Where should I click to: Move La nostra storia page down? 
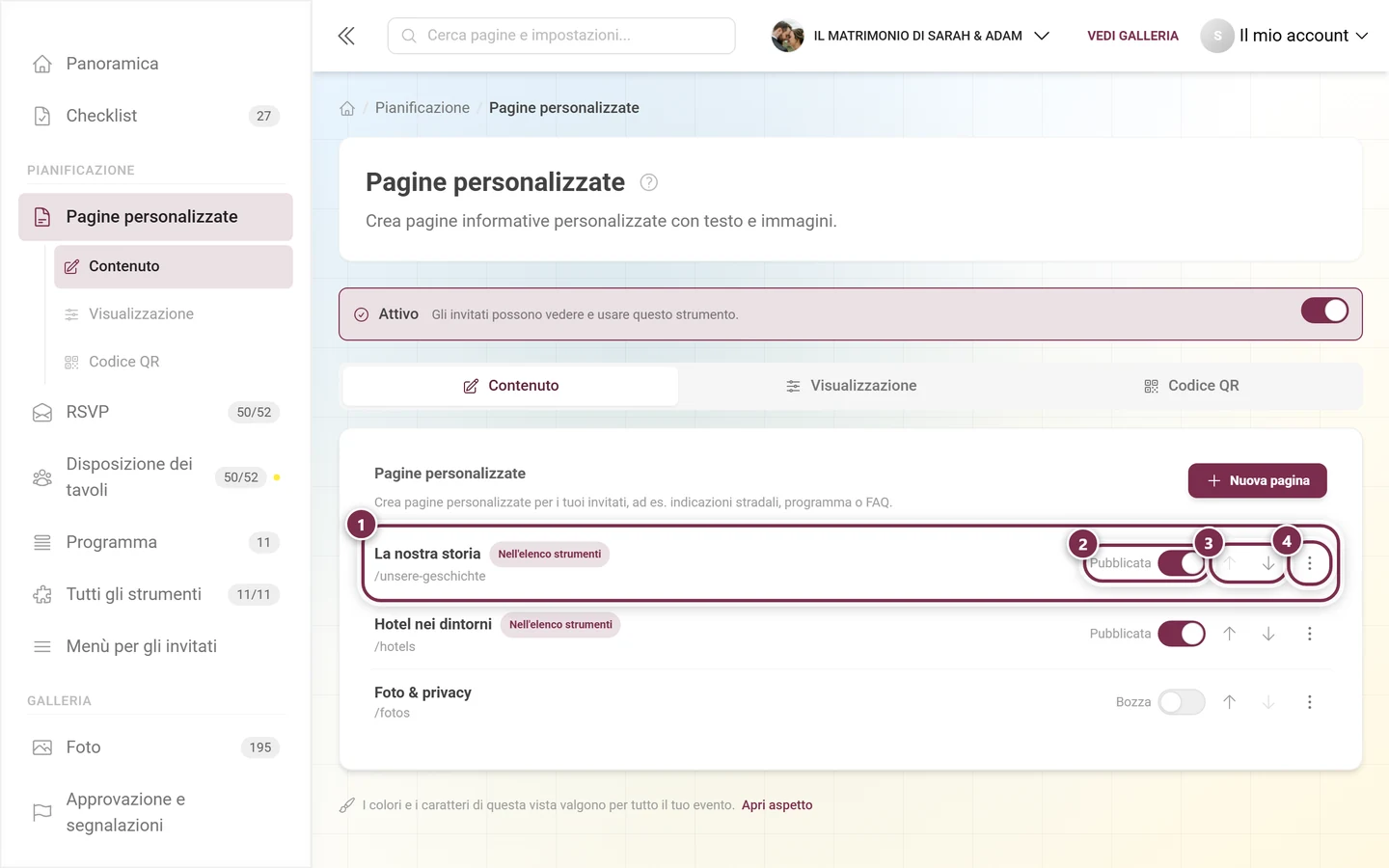coord(1268,563)
